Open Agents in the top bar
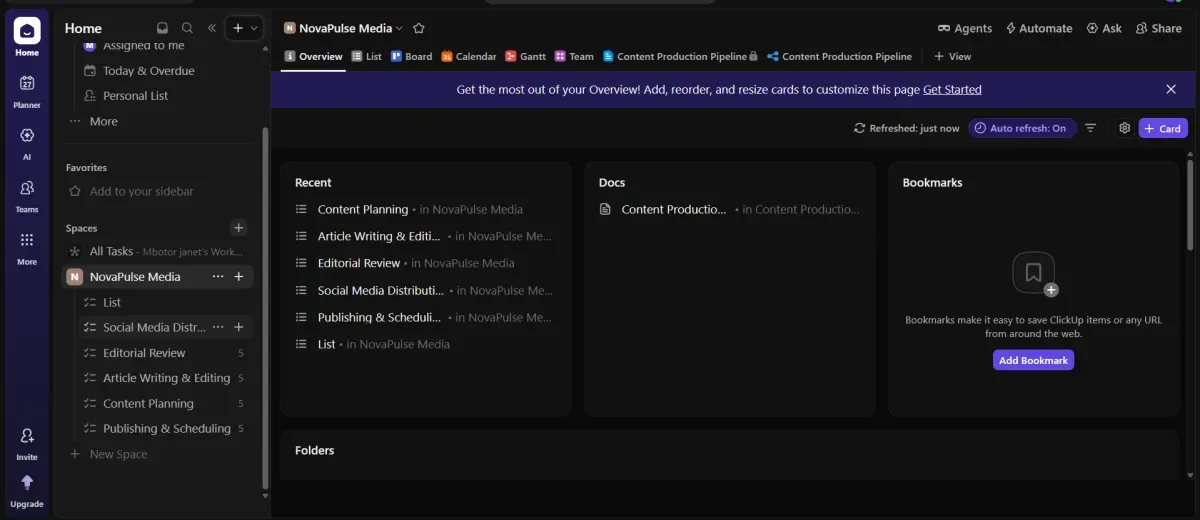 (965, 28)
